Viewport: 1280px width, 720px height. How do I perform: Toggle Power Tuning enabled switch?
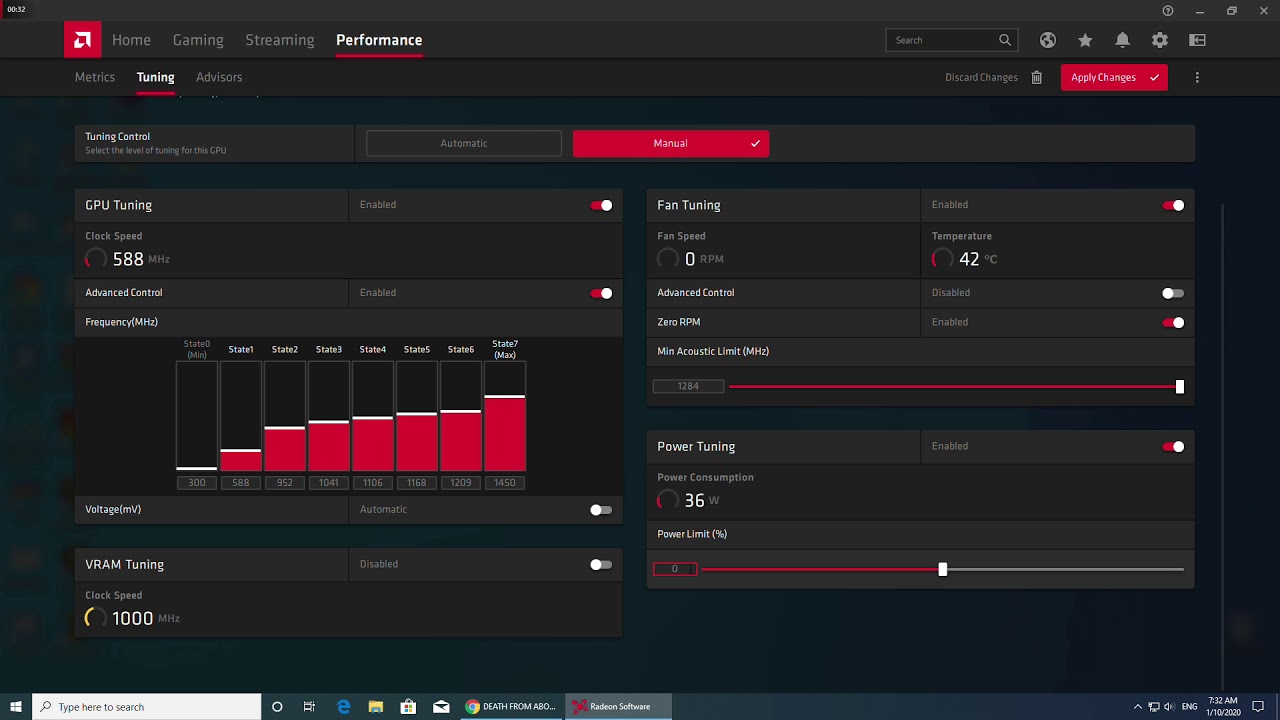pos(1173,447)
